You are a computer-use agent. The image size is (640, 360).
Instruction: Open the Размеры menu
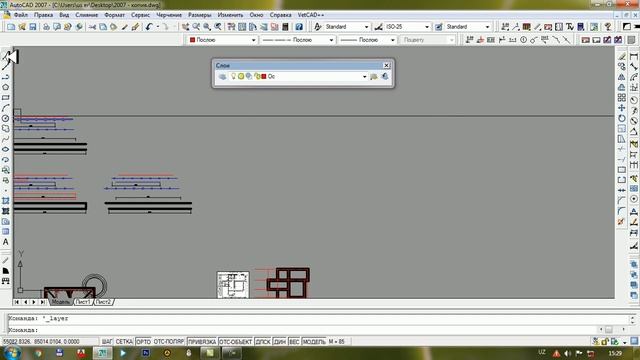tap(200, 15)
